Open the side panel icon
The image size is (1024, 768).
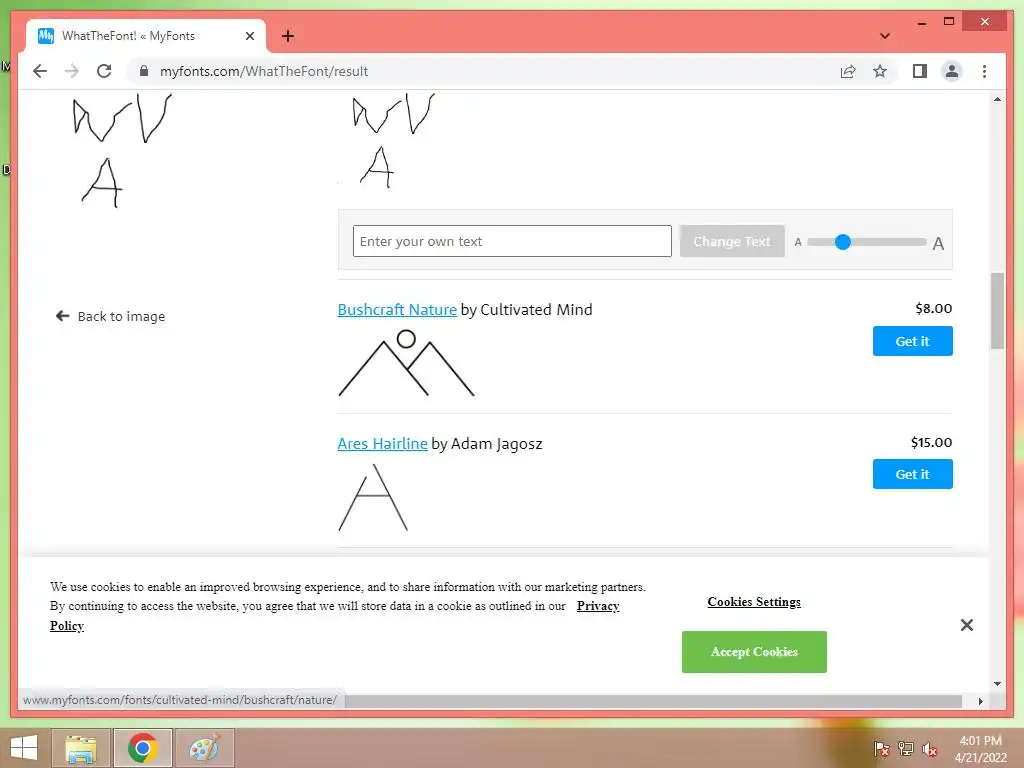920,71
